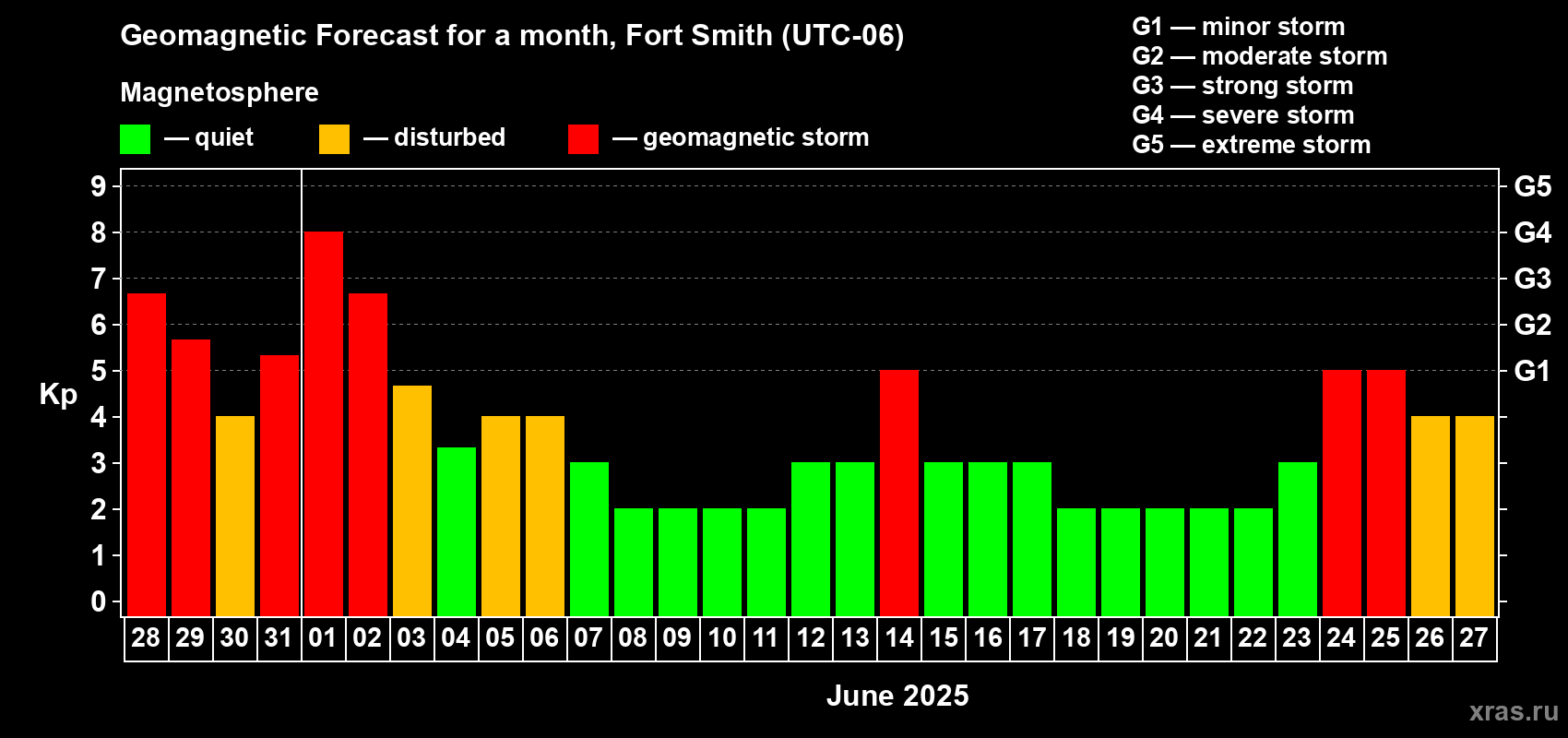Image resolution: width=1568 pixels, height=738 pixels.
Task: Click the red bar for day 02
Action: click(368, 455)
